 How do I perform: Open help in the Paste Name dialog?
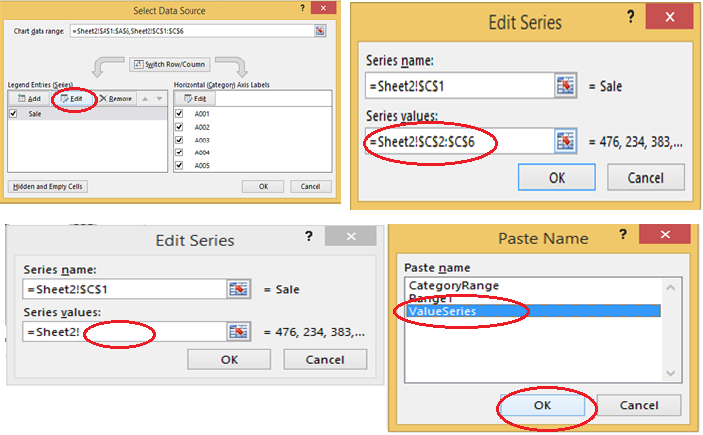(x=622, y=239)
